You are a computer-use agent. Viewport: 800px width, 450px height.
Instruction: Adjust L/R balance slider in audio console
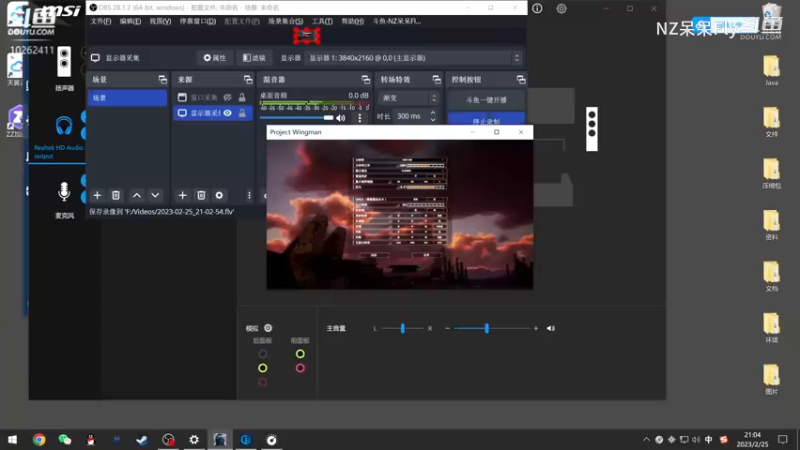click(x=403, y=328)
